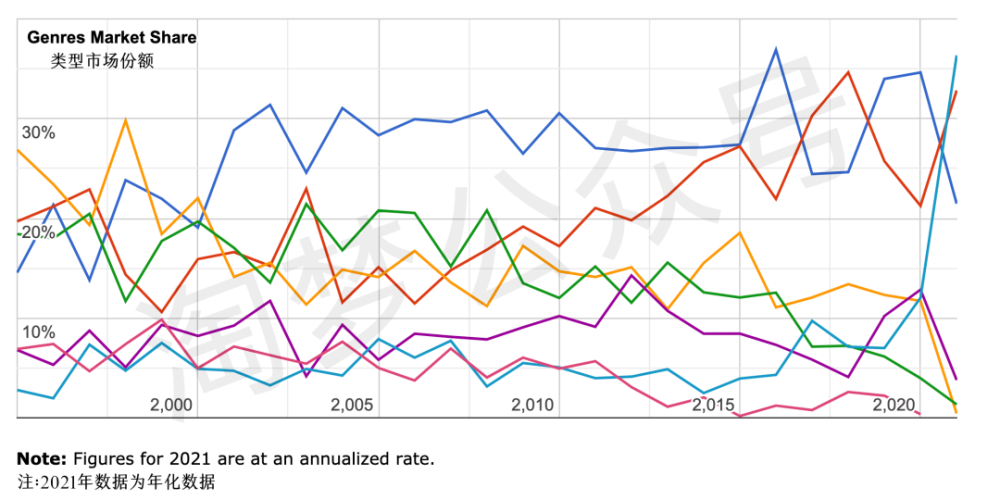Viewport: 1000px width, 500px height.
Task: Click the pink line's peak just before 2,000
Action: click(x=161, y=320)
